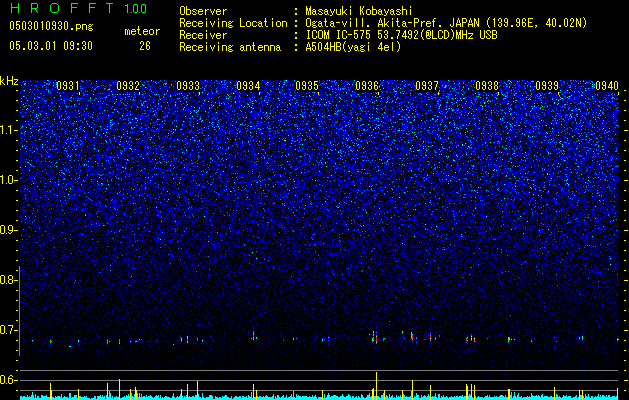Click the 0936 time marker

click(367, 85)
